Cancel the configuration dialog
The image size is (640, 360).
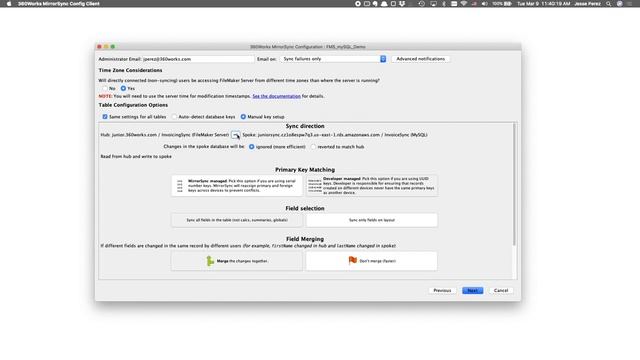click(501, 291)
